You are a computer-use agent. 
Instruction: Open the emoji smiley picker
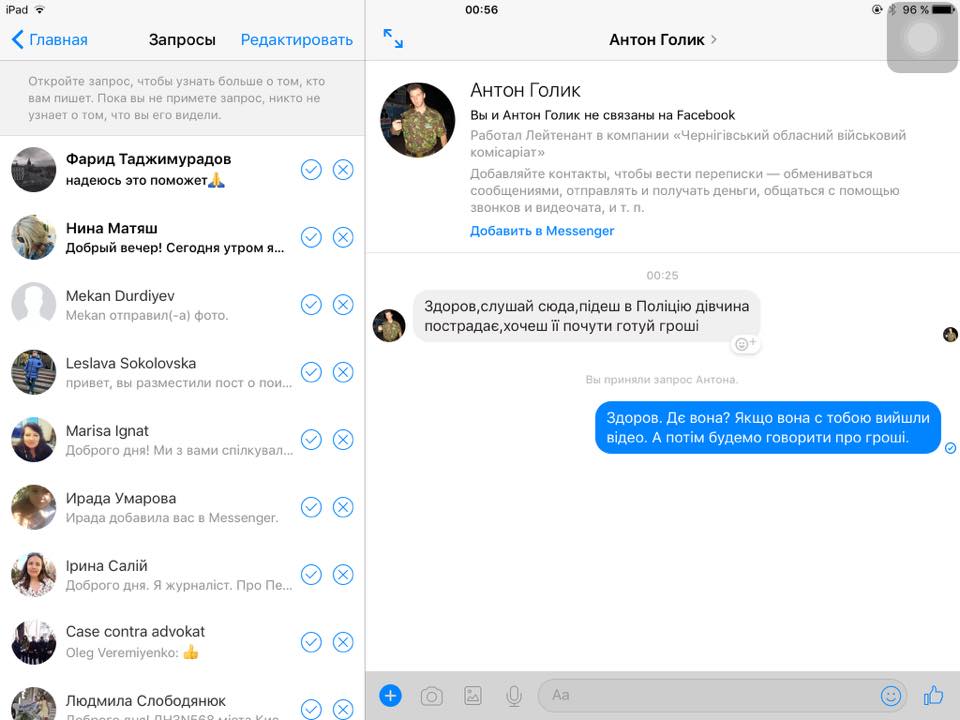point(891,695)
